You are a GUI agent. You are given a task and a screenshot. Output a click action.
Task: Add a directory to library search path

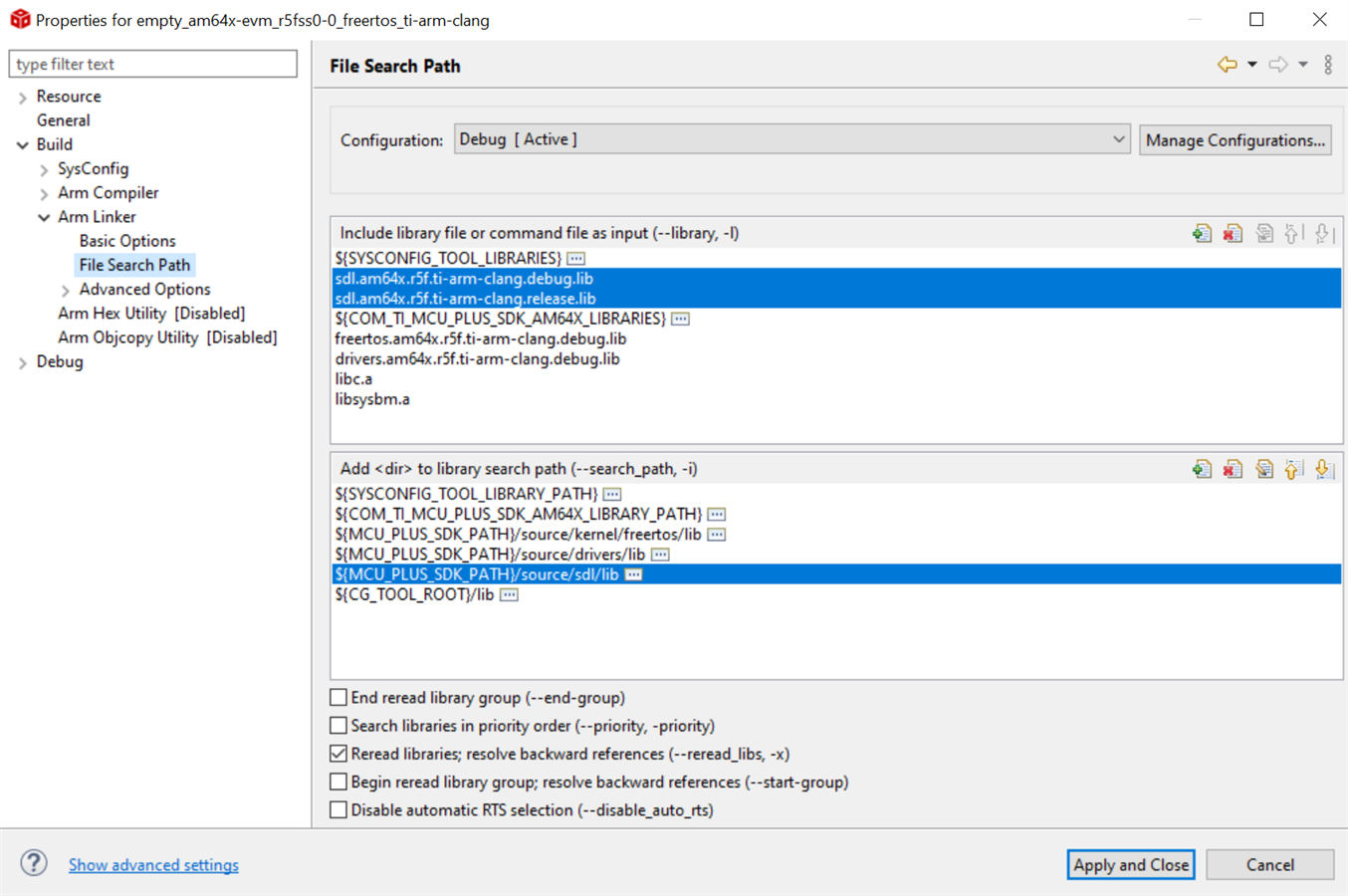pyautogui.click(x=1202, y=469)
